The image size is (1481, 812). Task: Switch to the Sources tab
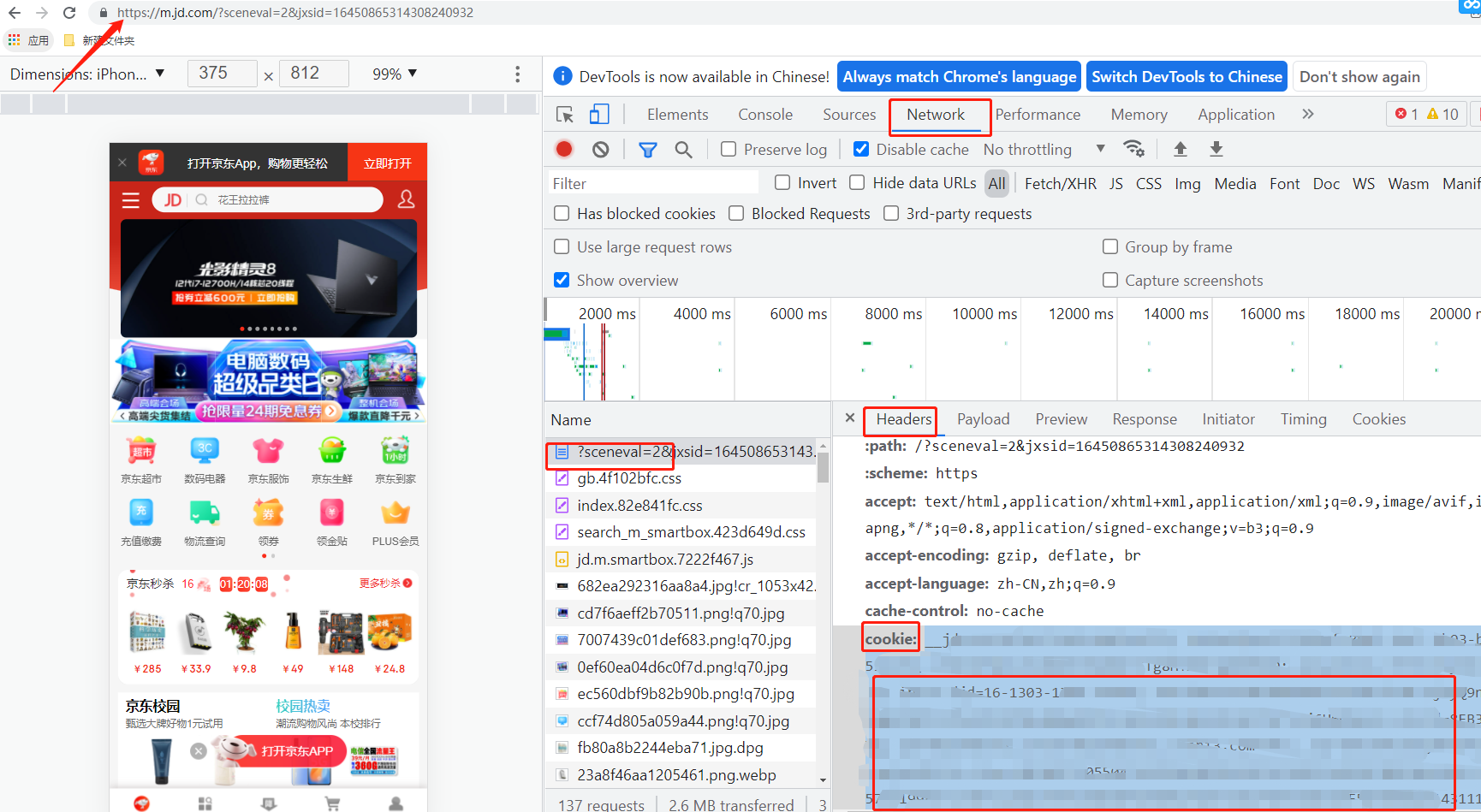click(849, 115)
